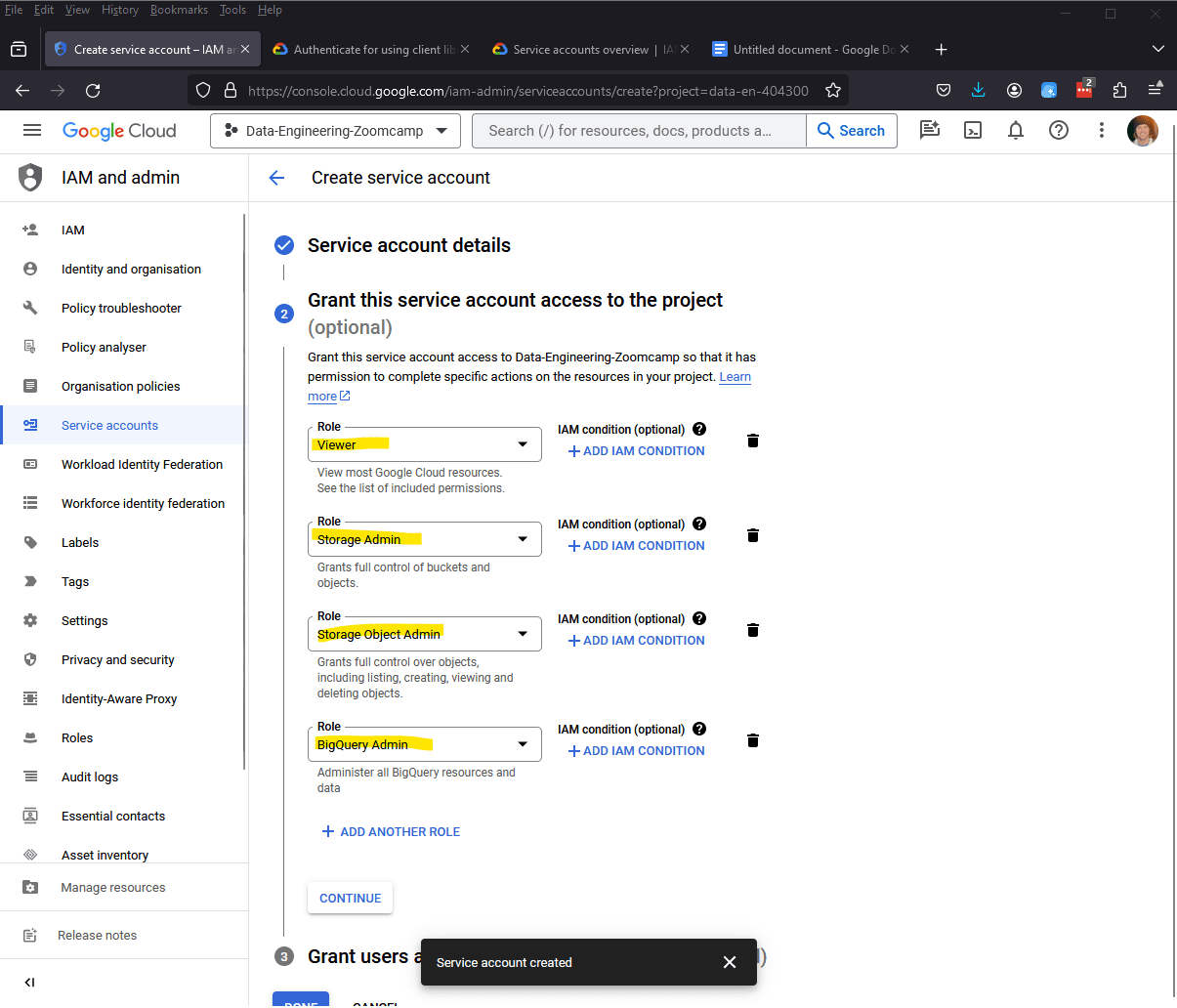Bookmark this page with the star
1177x1008 pixels.
[x=833, y=91]
